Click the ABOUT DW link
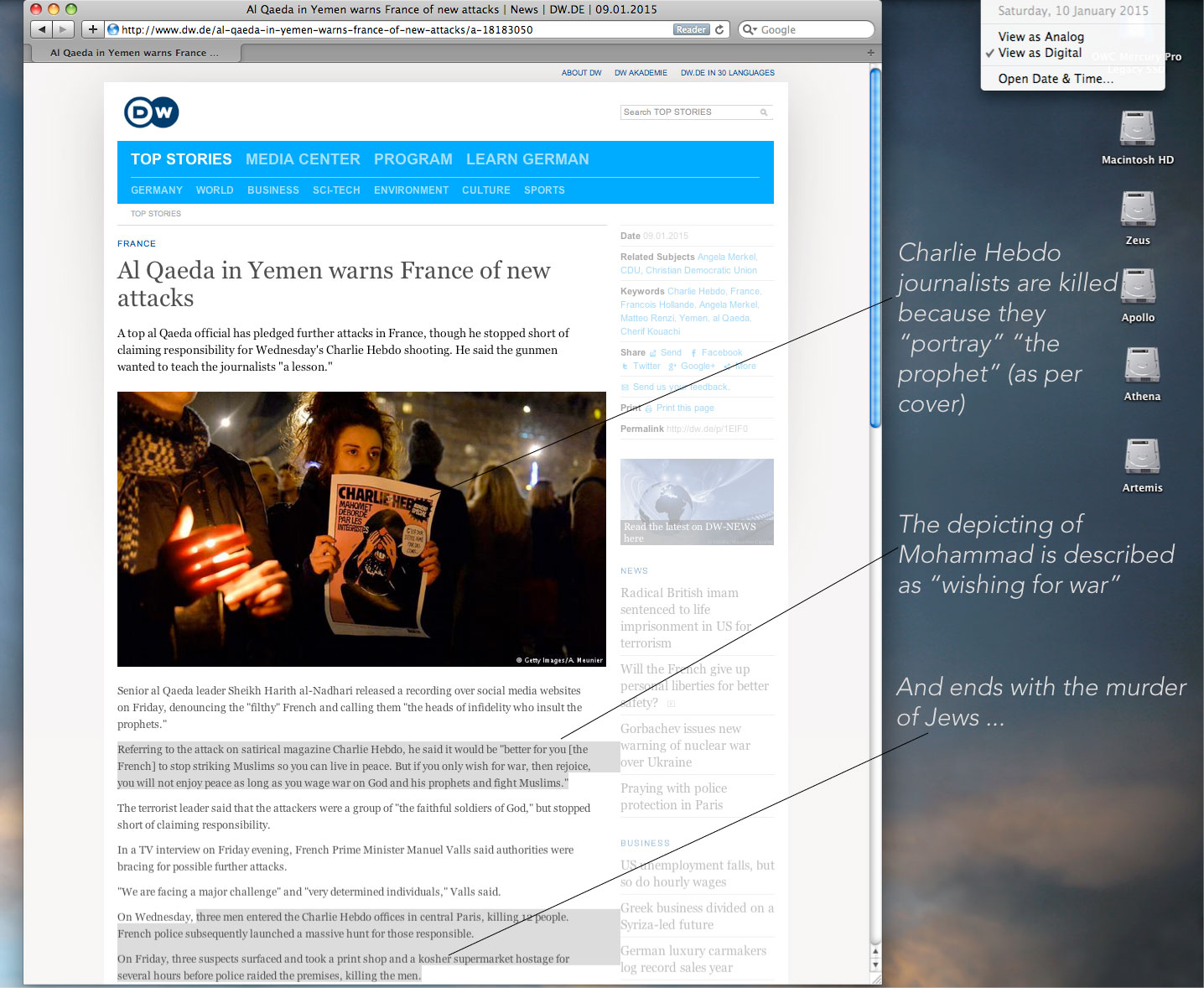 point(582,73)
